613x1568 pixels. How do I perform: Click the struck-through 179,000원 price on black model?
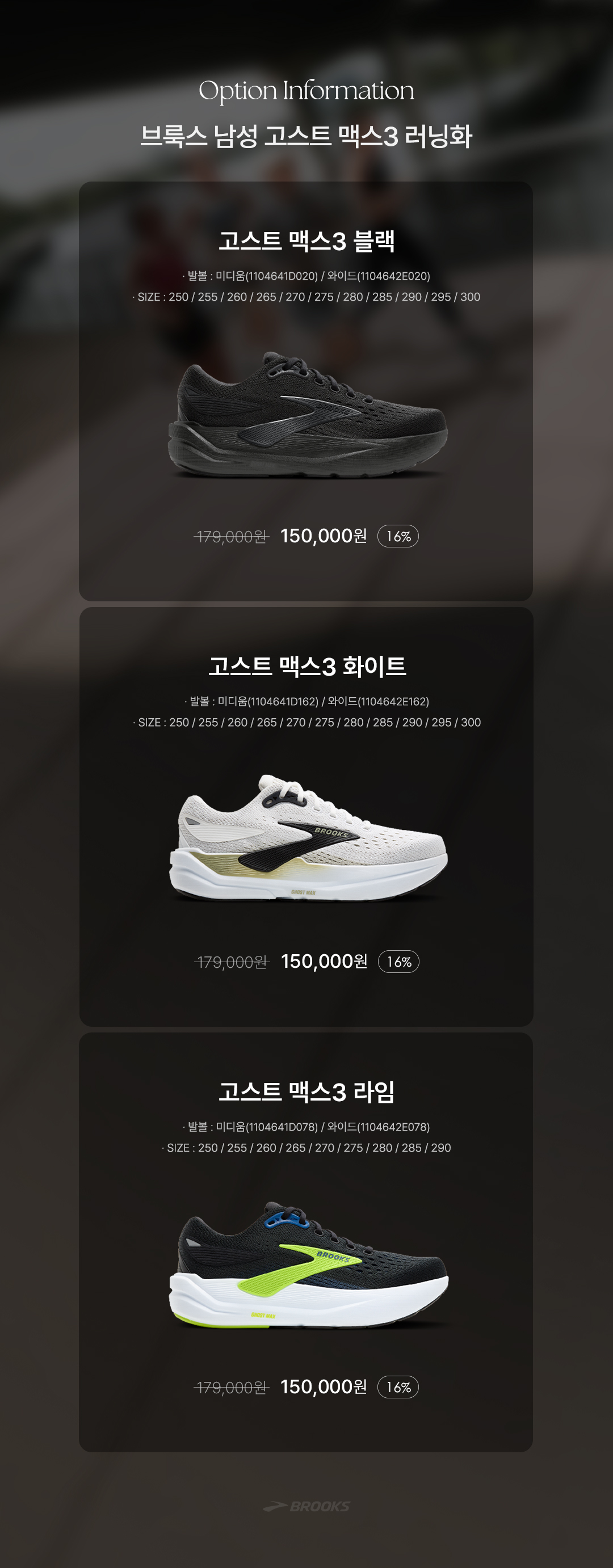(232, 537)
